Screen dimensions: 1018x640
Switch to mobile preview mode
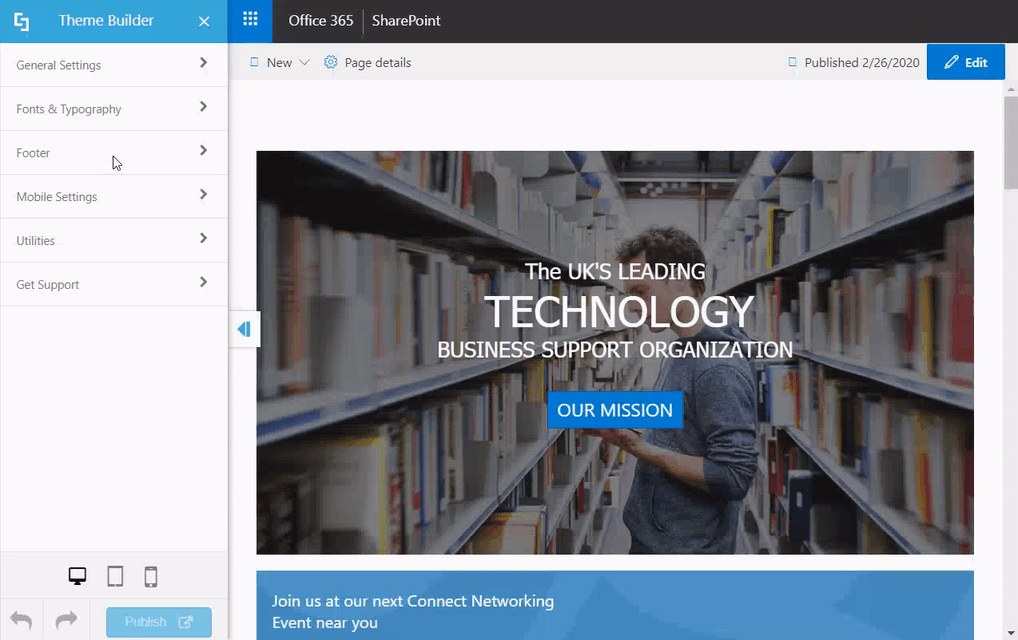[151, 576]
